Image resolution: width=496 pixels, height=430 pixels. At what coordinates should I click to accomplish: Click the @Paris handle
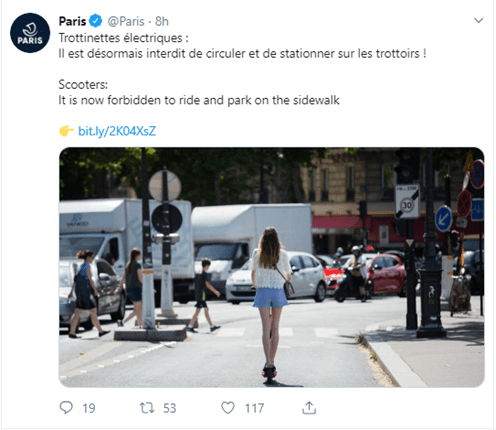click(126, 21)
